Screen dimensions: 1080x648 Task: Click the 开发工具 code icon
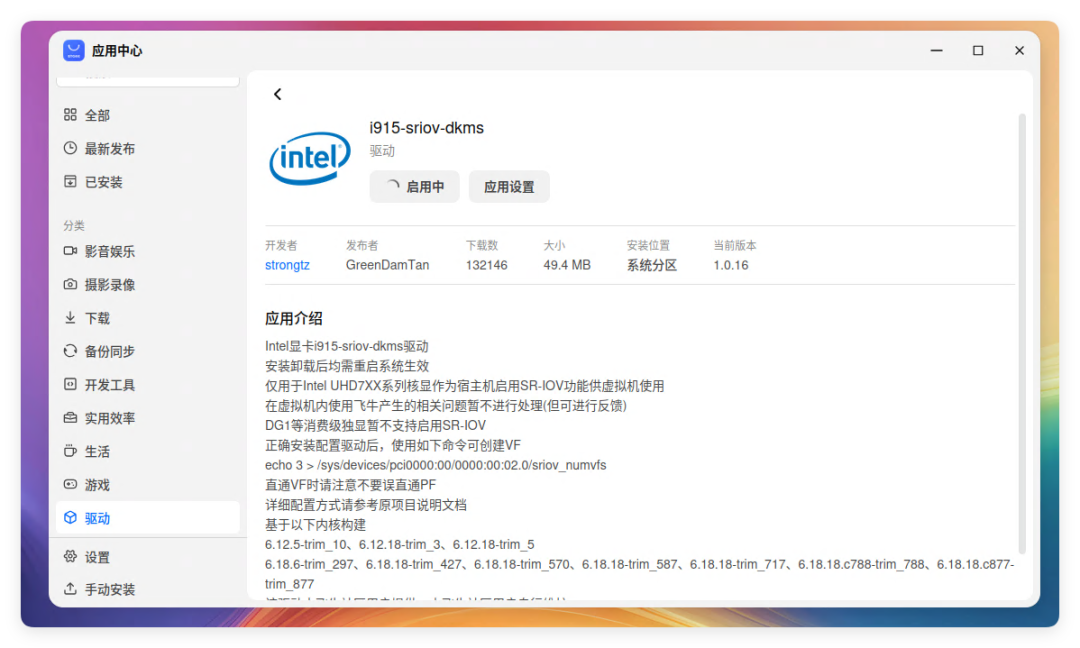70,384
